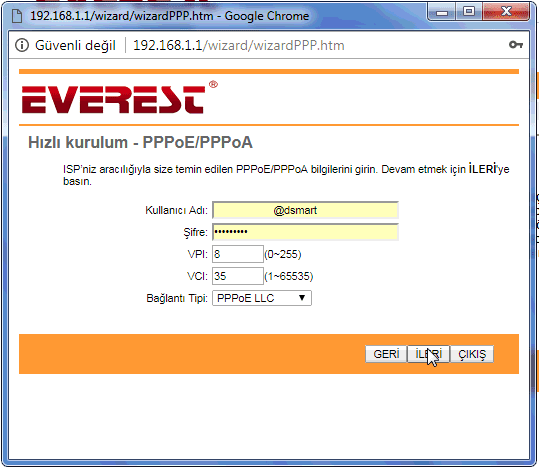
Task: Click the address bar URL text
Action: click(x=239, y=45)
